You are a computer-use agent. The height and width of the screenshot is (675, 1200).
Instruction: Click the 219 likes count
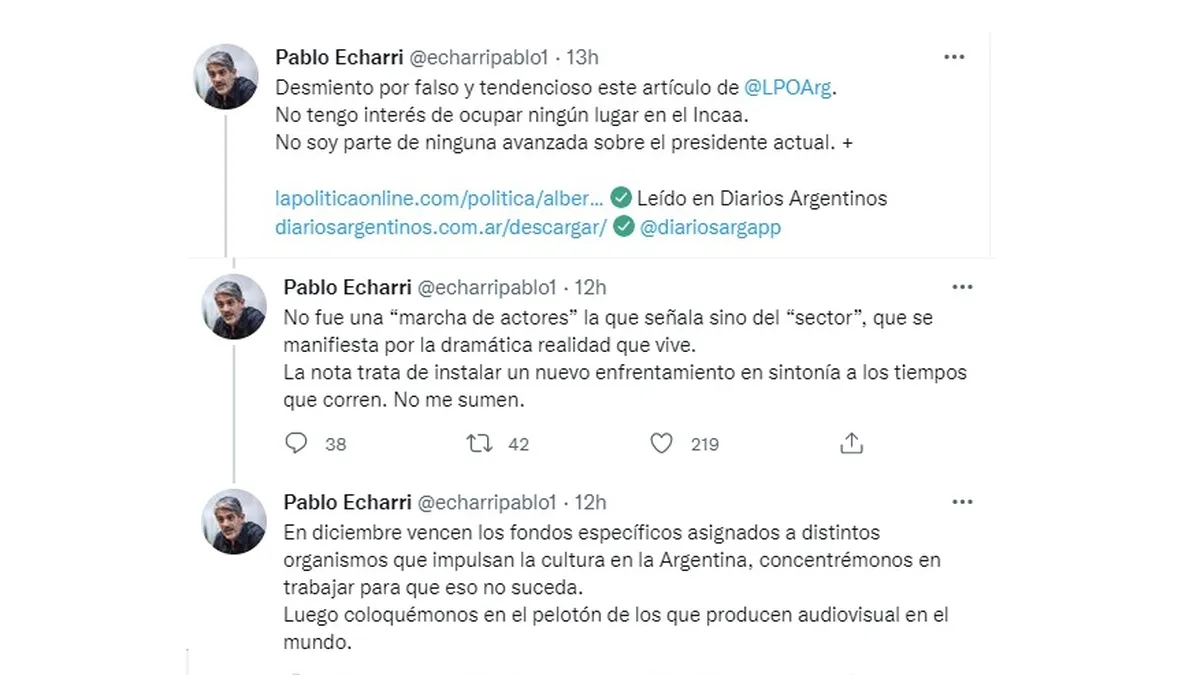click(x=705, y=444)
